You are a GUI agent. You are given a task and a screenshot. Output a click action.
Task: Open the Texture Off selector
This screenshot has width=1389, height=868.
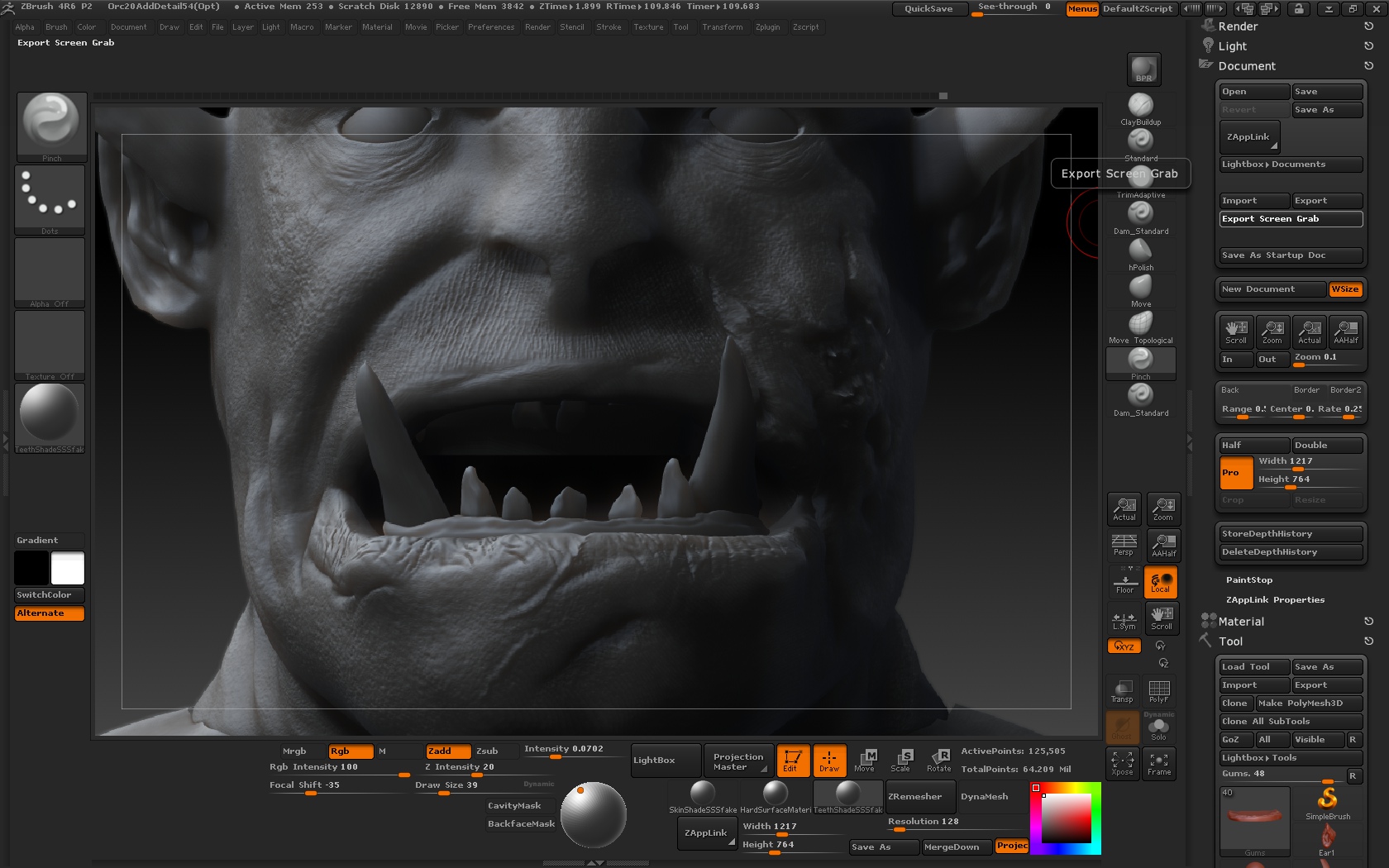point(50,346)
